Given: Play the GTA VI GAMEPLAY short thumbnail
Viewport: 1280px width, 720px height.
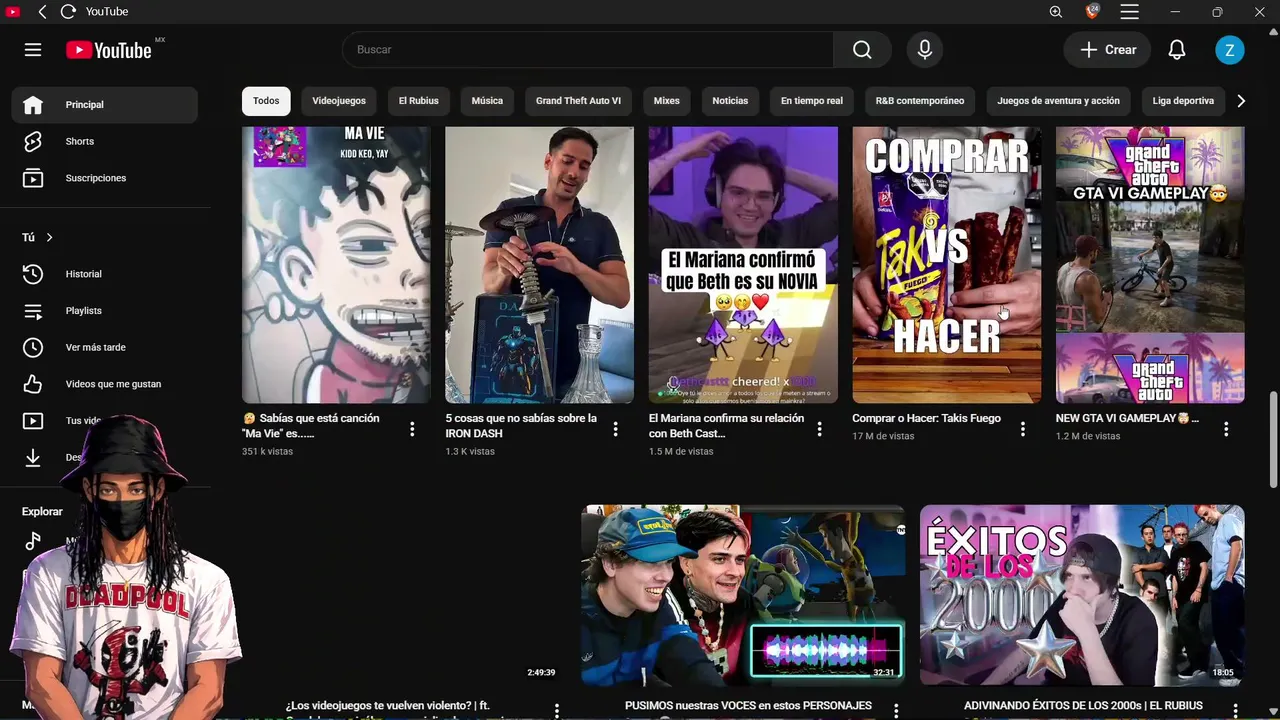Looking at the screenshot, I should point(1150,265).
